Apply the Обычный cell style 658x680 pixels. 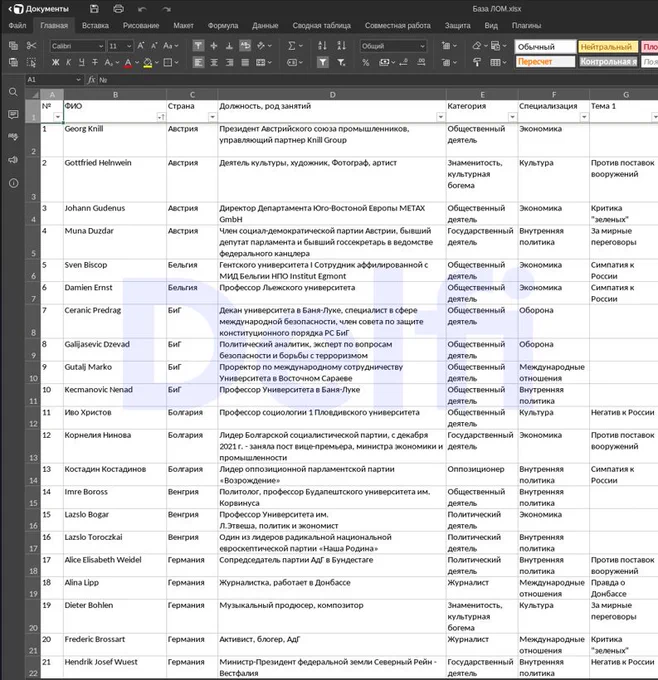tap(544, 46)
